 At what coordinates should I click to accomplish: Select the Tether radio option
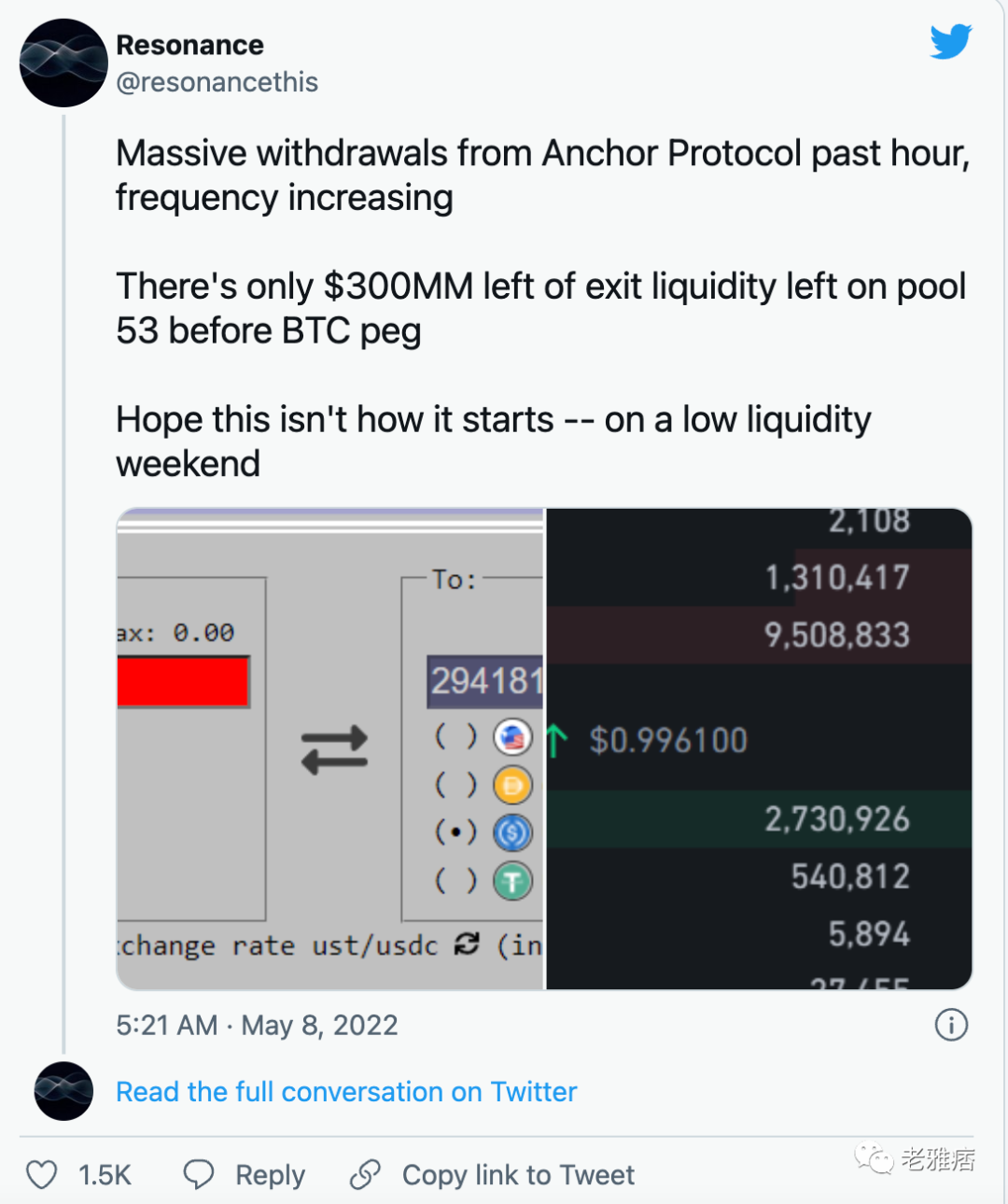455,880
